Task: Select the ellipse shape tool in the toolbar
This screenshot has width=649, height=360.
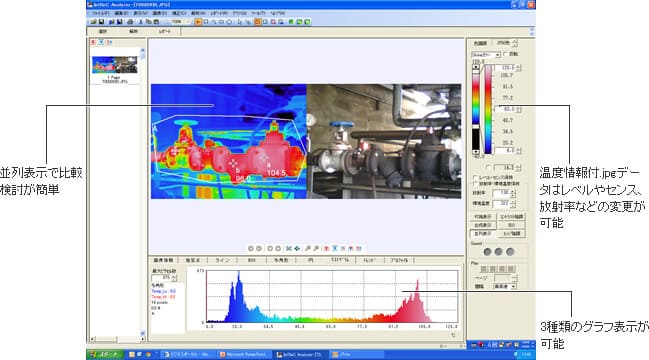Action: pos(229,22)
